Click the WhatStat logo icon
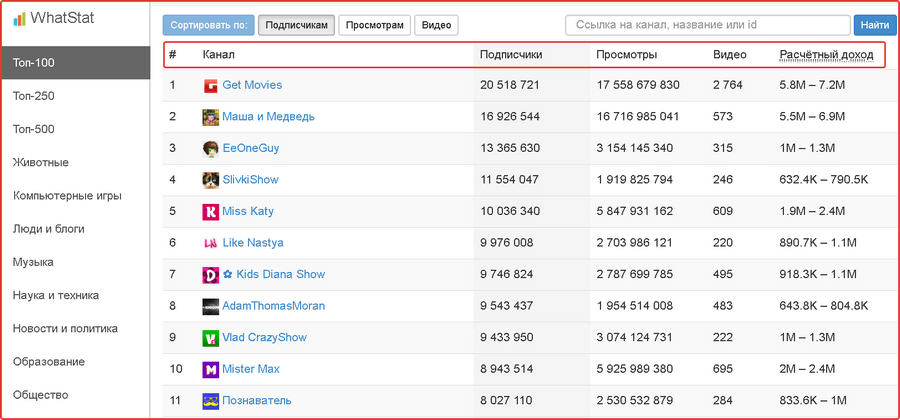 pos(20,18)
